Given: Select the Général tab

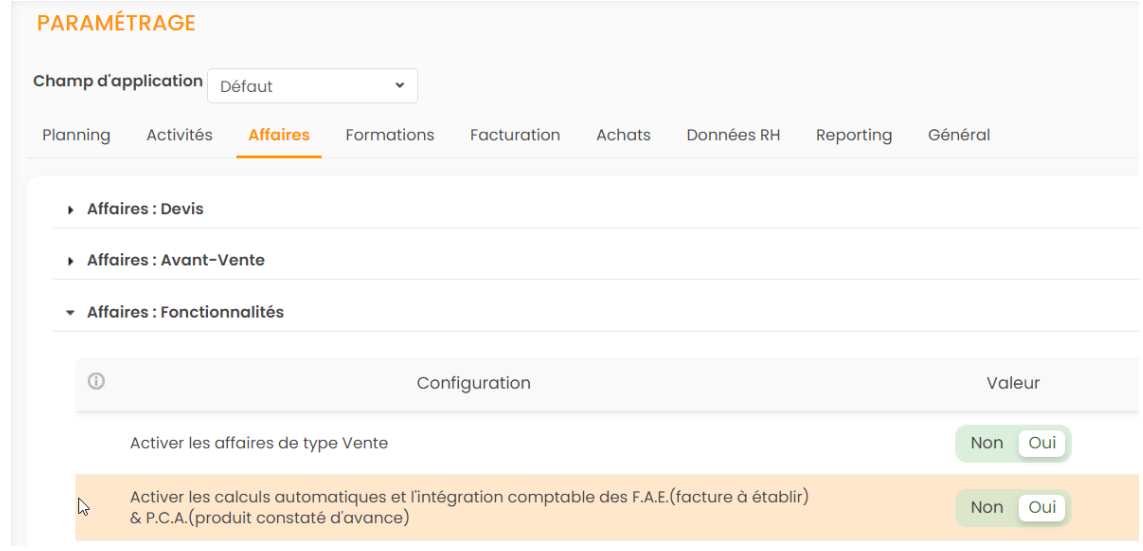Looking at the screenshot, I should point(959,135).
